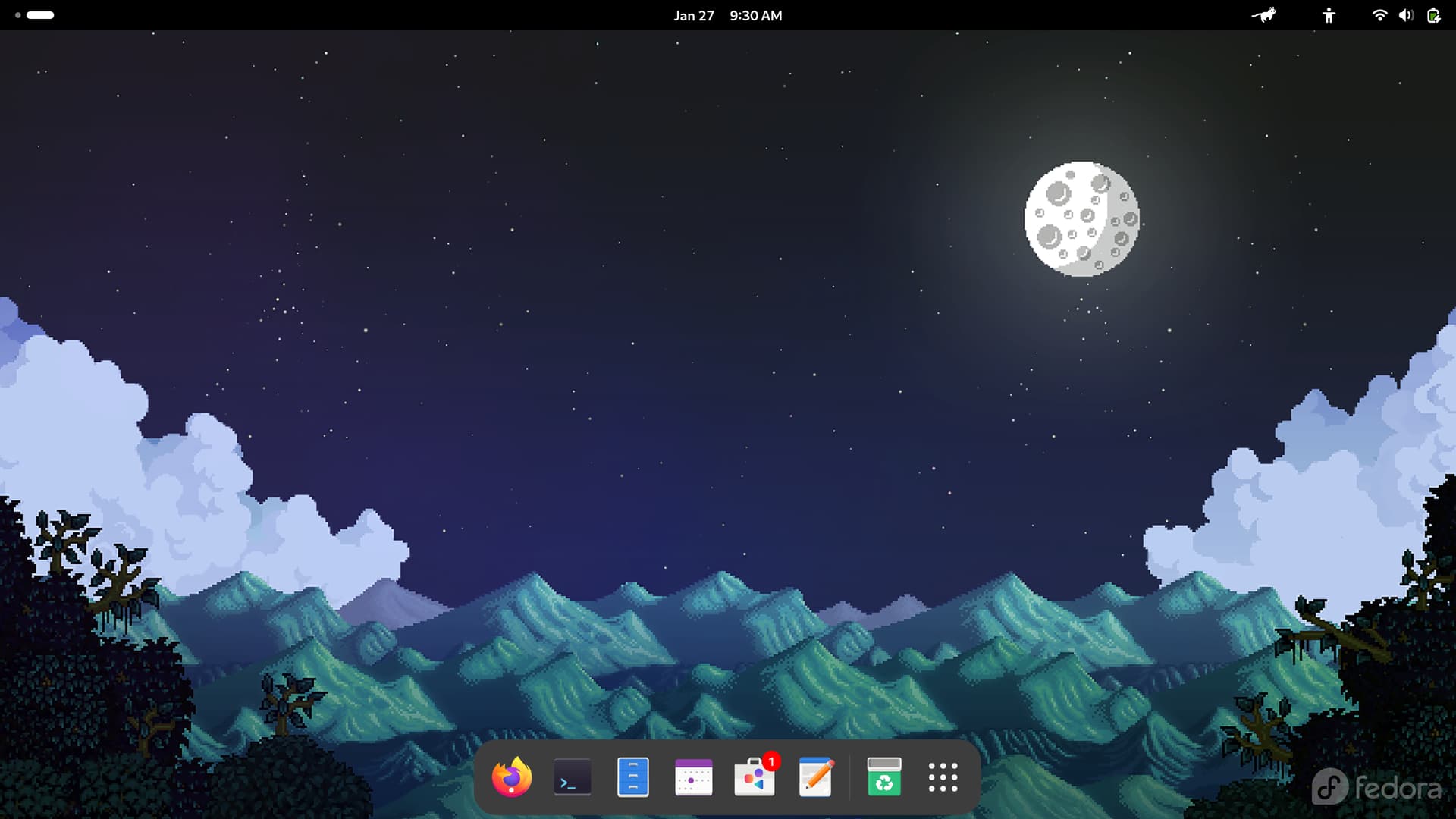Click the running dog icon in top bar
This screenshot has width=1456, height=819.
[x=1264, y=15]
